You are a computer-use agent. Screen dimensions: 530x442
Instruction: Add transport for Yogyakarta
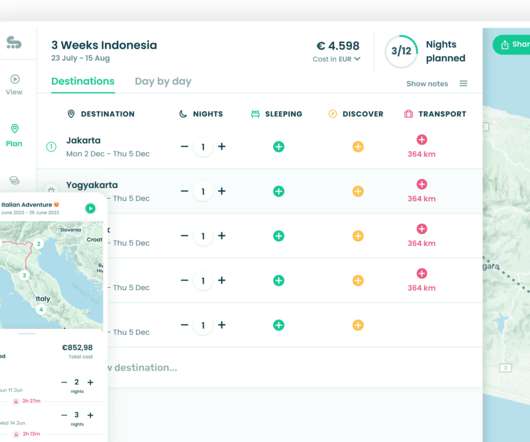pos(421,184)
